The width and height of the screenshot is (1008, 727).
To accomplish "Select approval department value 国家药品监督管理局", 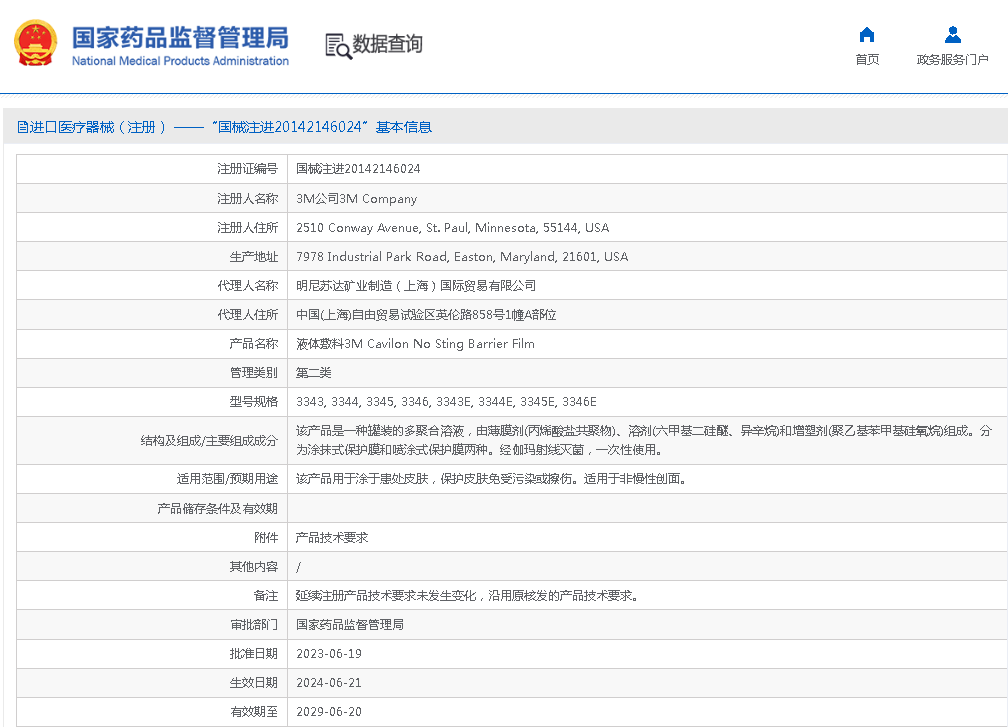I will coord(350,624).
